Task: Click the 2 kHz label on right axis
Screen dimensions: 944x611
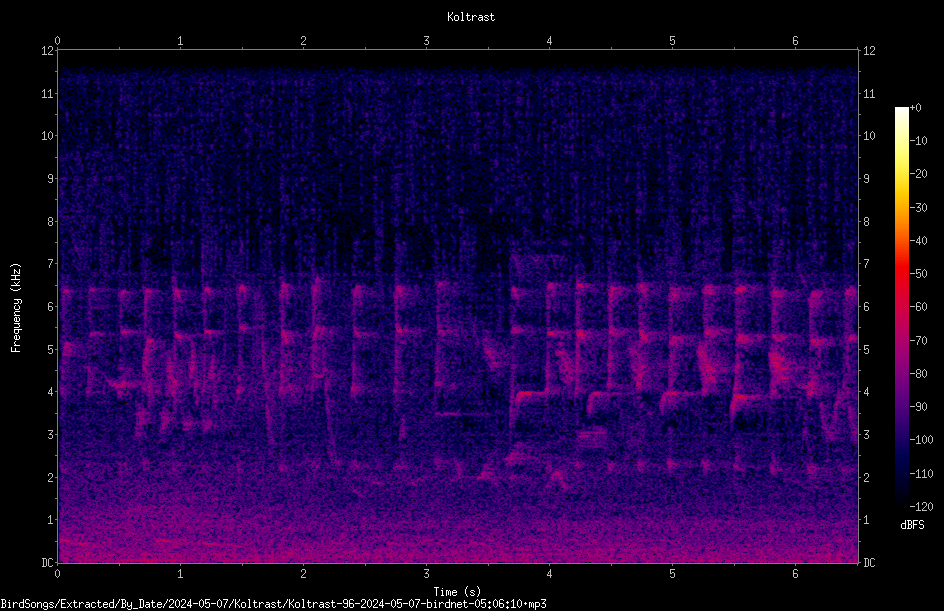Action: pyautogui.click(x=867, y=477)
